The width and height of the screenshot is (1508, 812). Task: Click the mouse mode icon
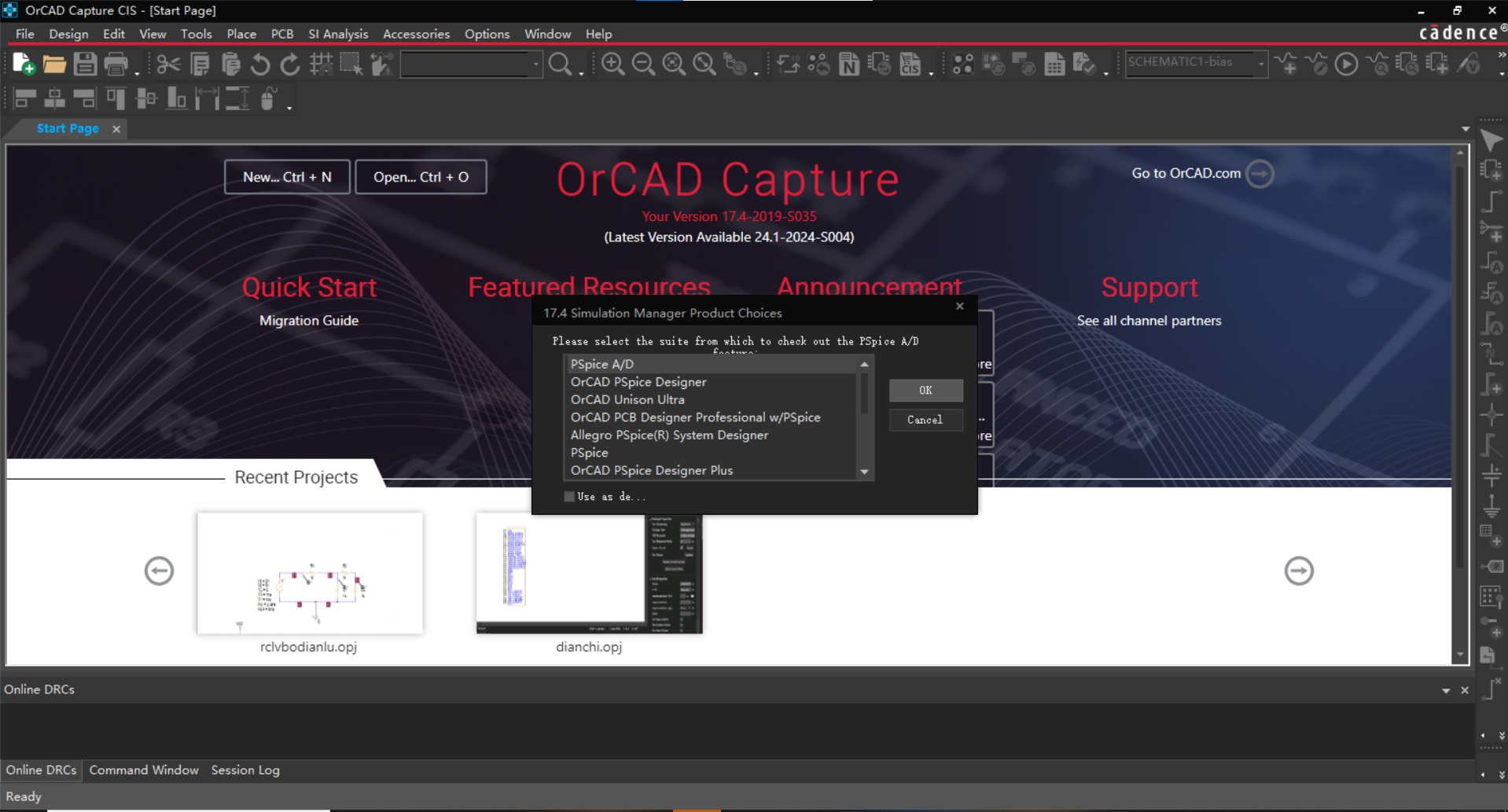(x=268, y=98)
